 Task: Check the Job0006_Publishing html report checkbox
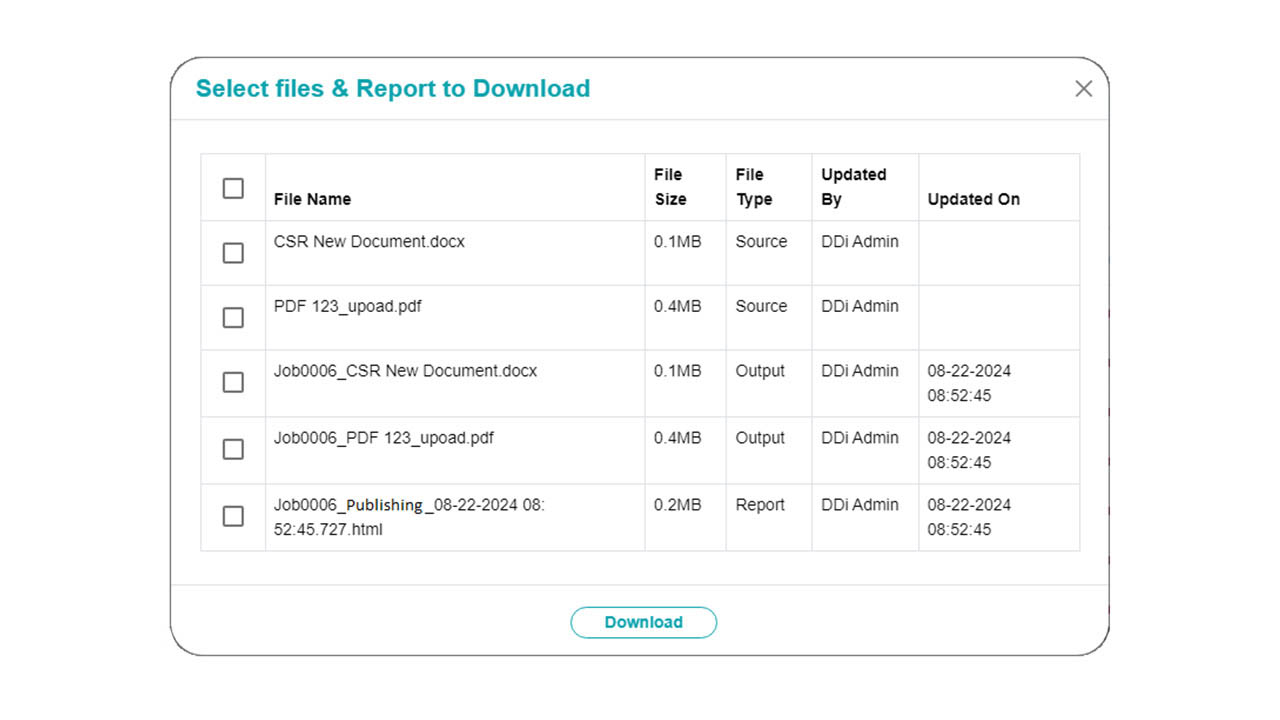(233, 516)
